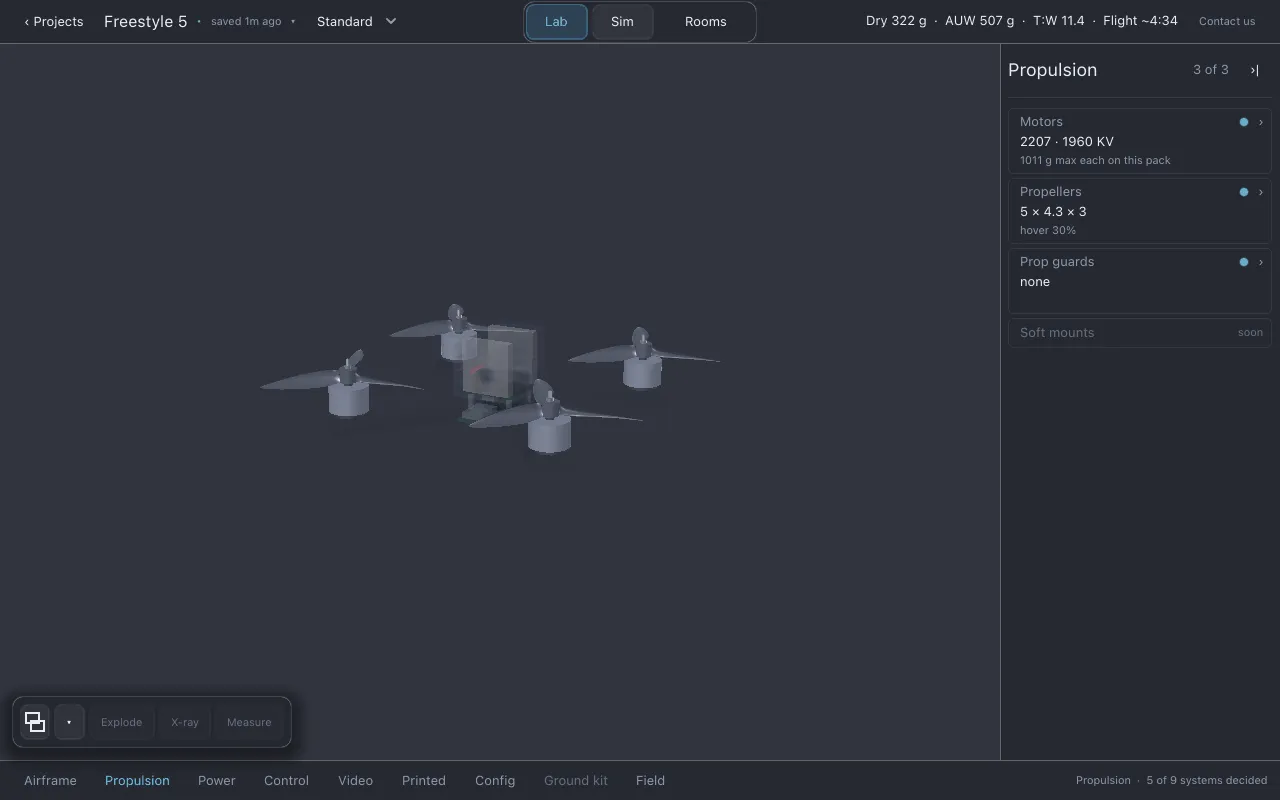Open the Field tab
Image resolution: width=1280 pixels, height=800 pixels.
[x=650, y=780]
